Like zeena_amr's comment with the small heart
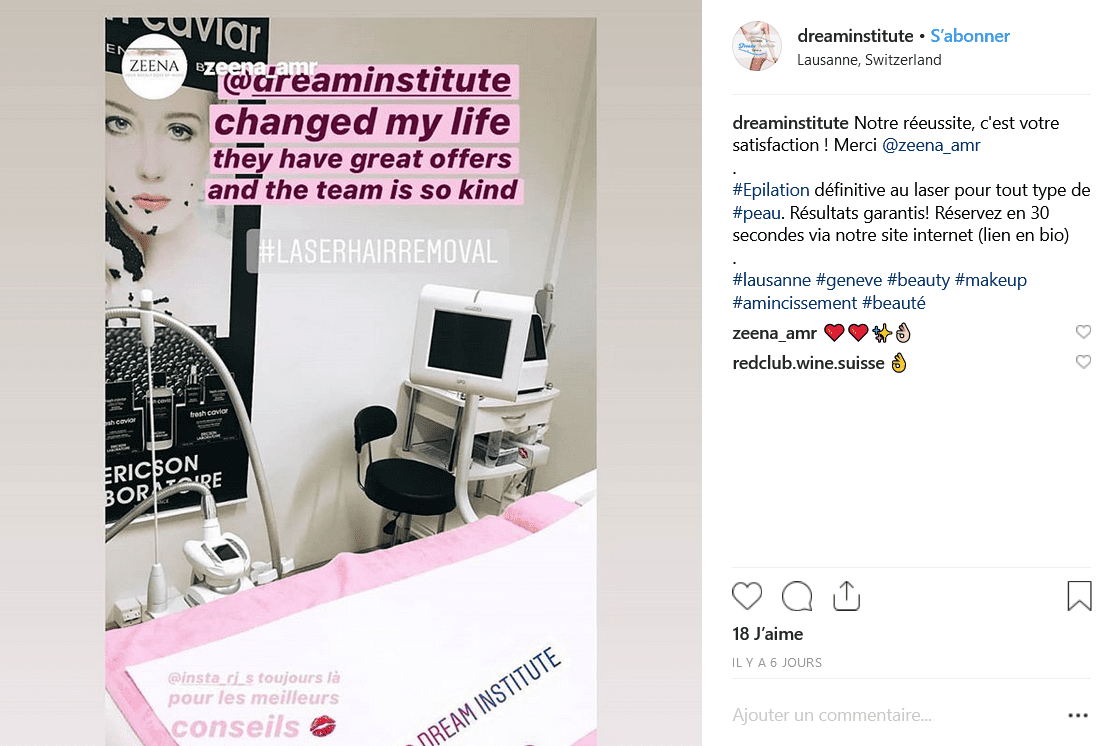Image resolution: width=1119 pixels, height=746 pixels. click(1083, 332)
